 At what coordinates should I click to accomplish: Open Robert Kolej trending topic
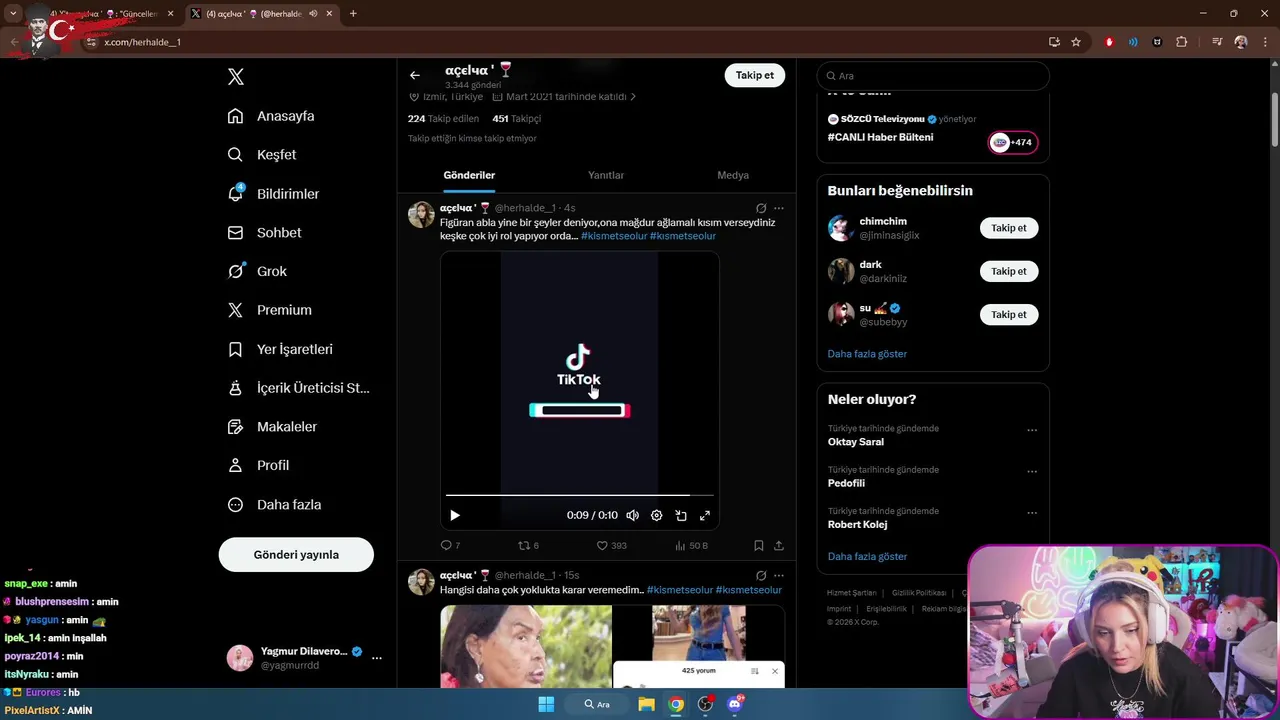point(858,524)
